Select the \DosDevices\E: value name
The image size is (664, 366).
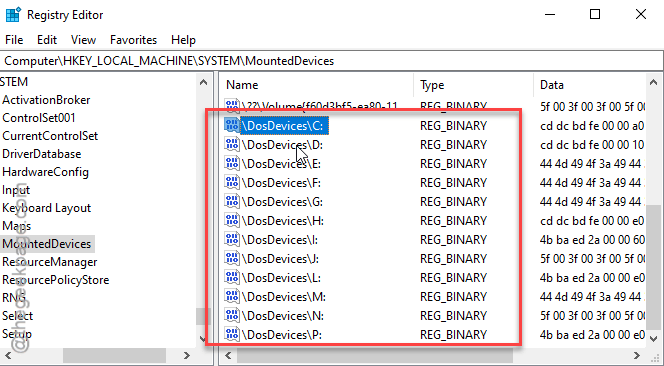pyautogui.click(x=281, y=164)
